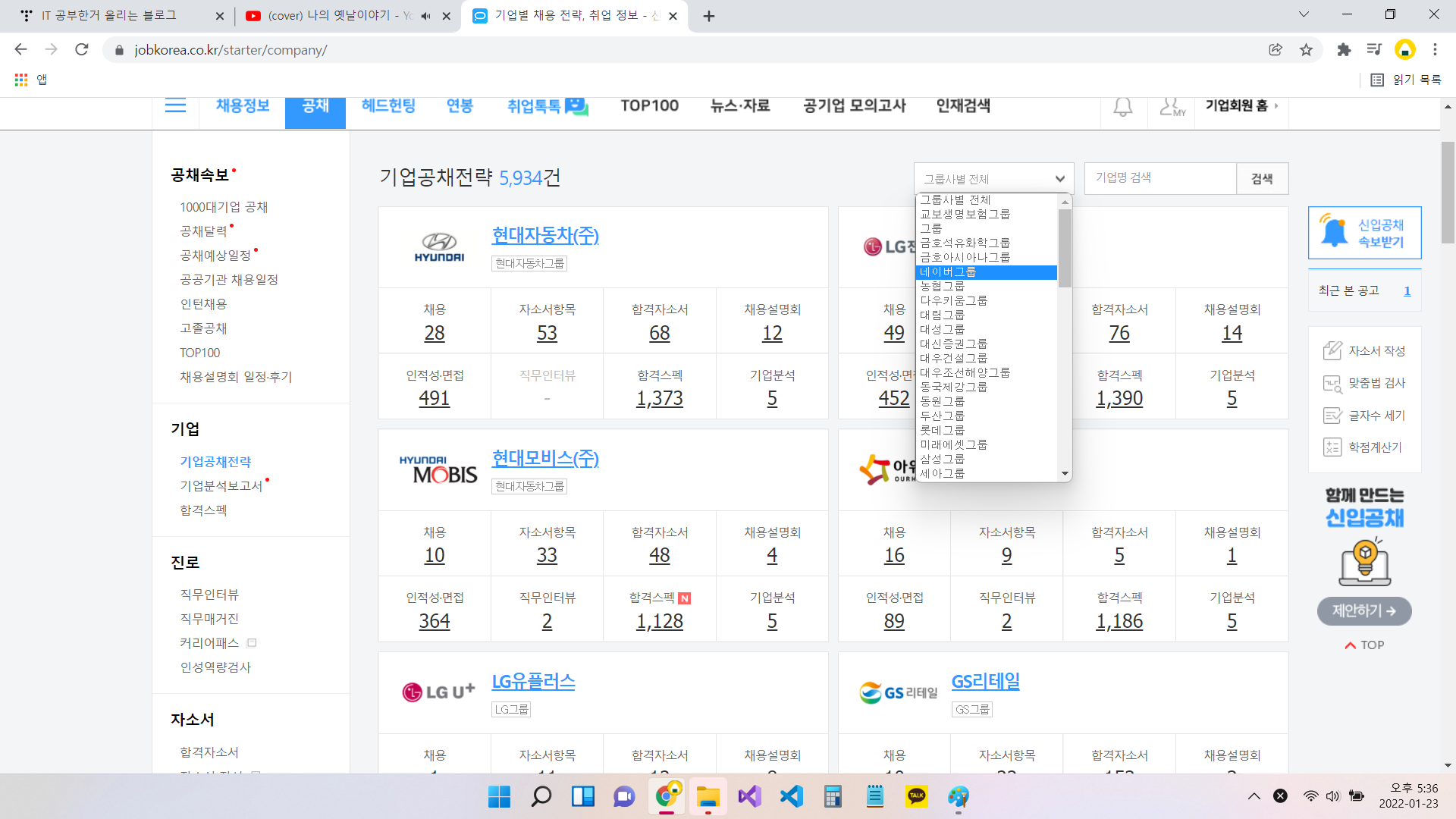This screenshot has width=1456, height=819.
Task: Open the hamburger menu icon
Action: [x=175, y=106]
